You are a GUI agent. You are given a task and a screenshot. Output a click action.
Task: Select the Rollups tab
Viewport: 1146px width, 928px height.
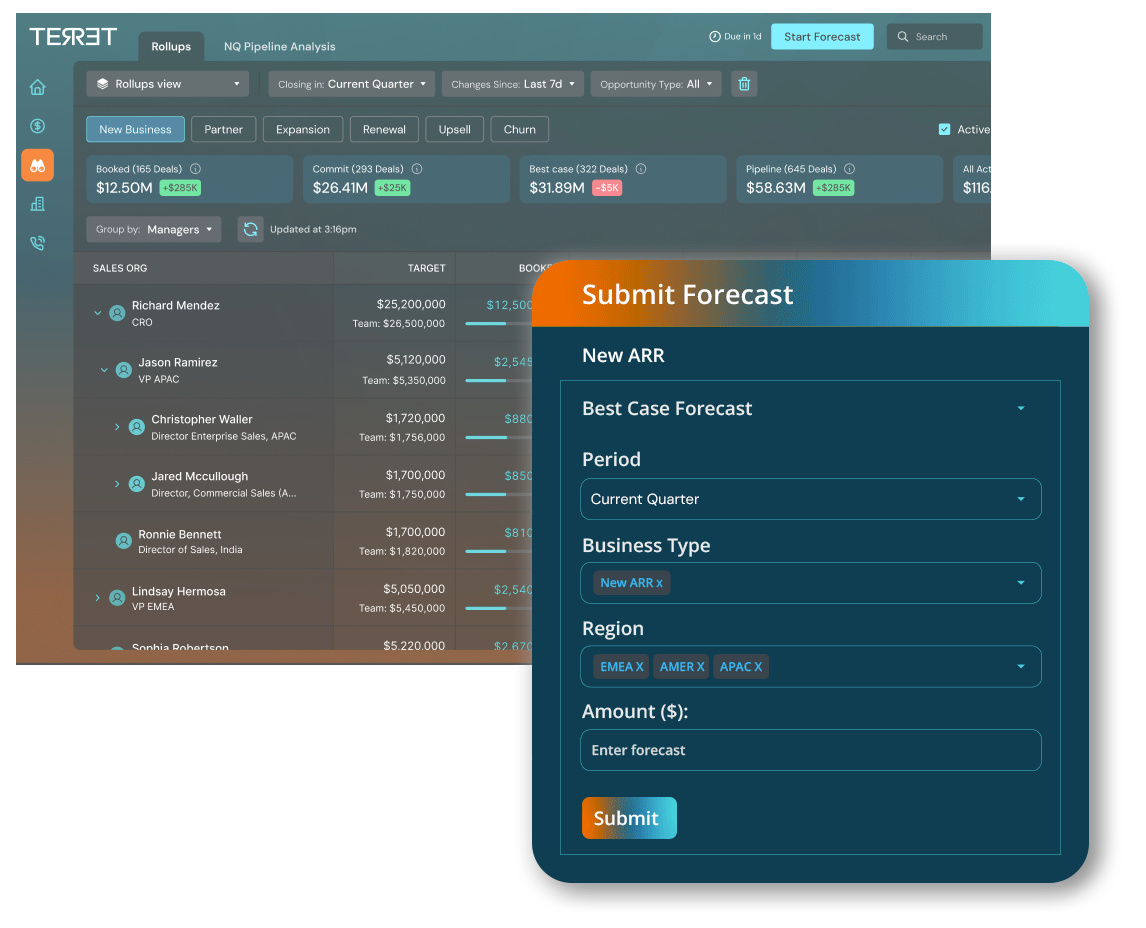click(x=171, y=46)
